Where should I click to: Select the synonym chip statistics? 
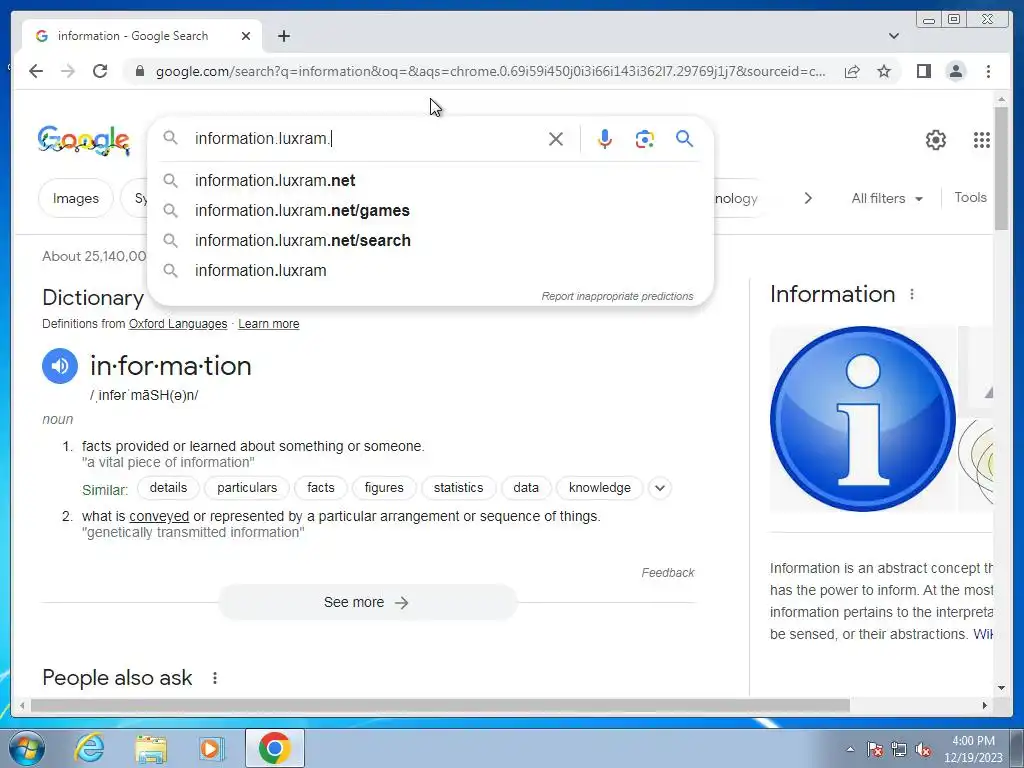[x=458, y=488]
